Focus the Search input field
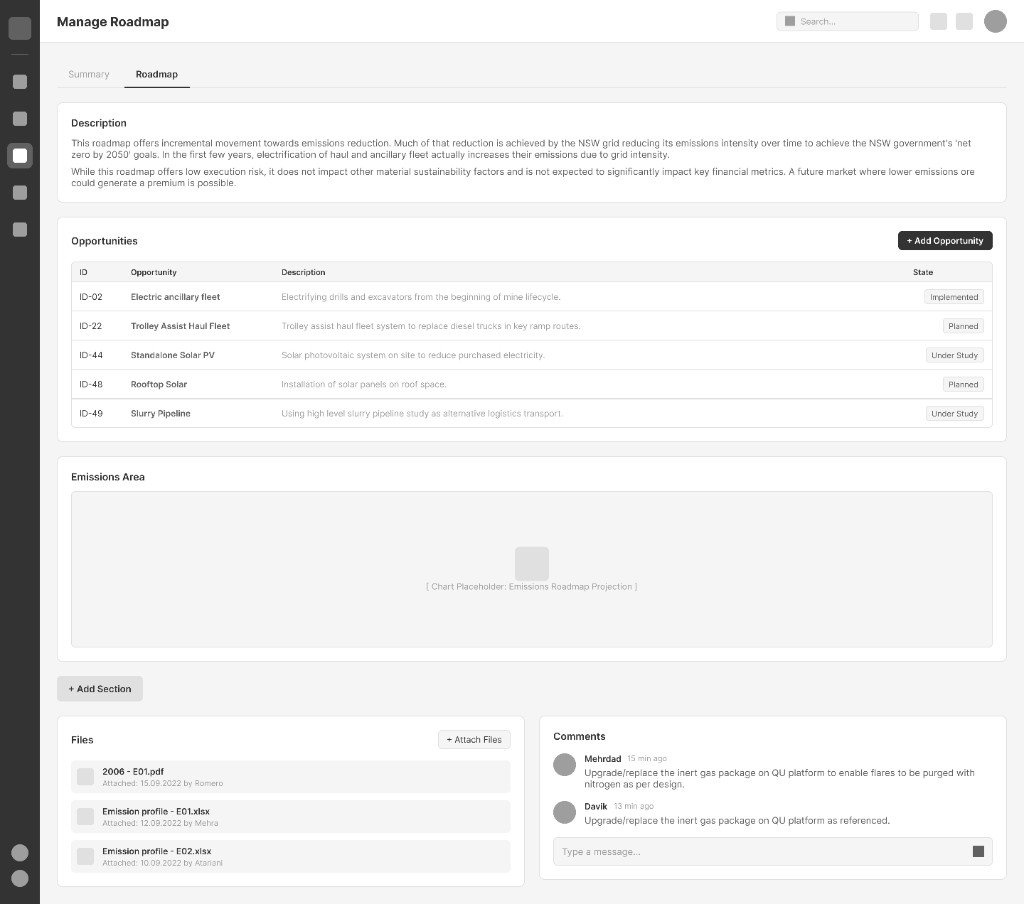 [848, 22]
